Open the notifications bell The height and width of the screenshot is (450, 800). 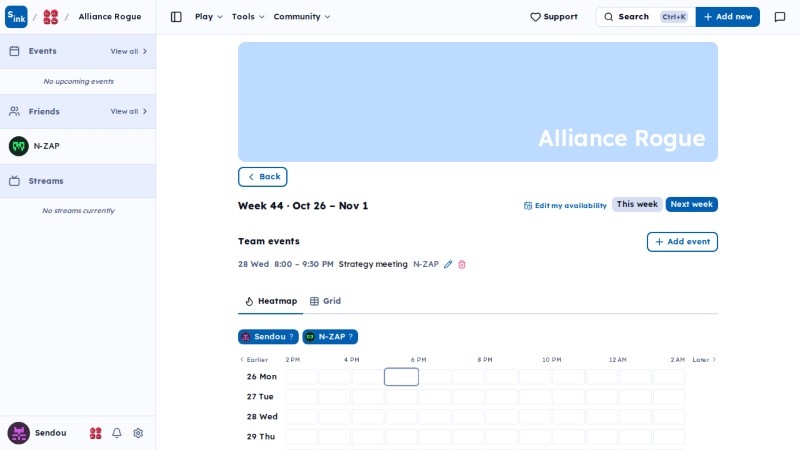click(117, 433)
